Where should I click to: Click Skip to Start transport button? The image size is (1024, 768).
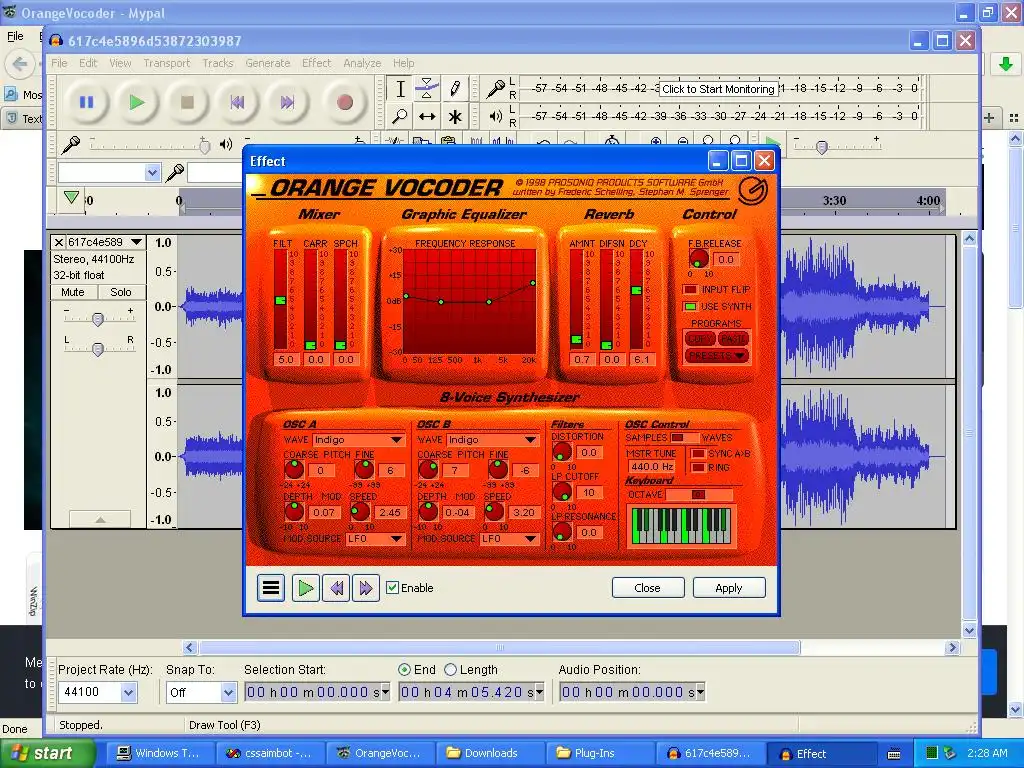point(237,103)
